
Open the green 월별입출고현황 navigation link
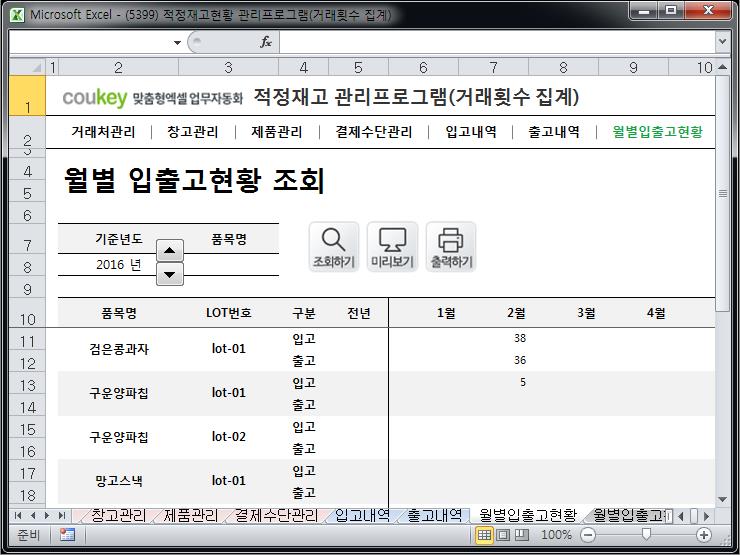[x=657, y=132]
